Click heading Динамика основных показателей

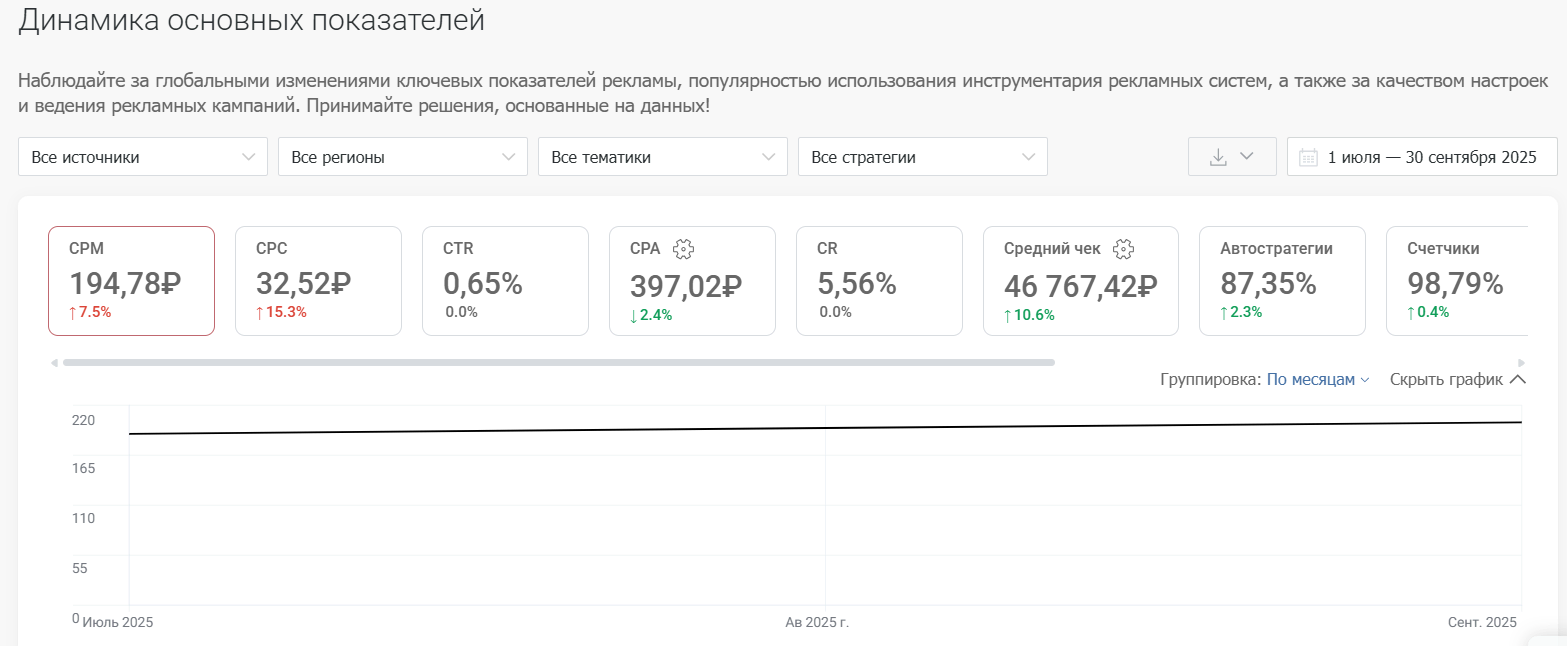click(x=251, y=20)
